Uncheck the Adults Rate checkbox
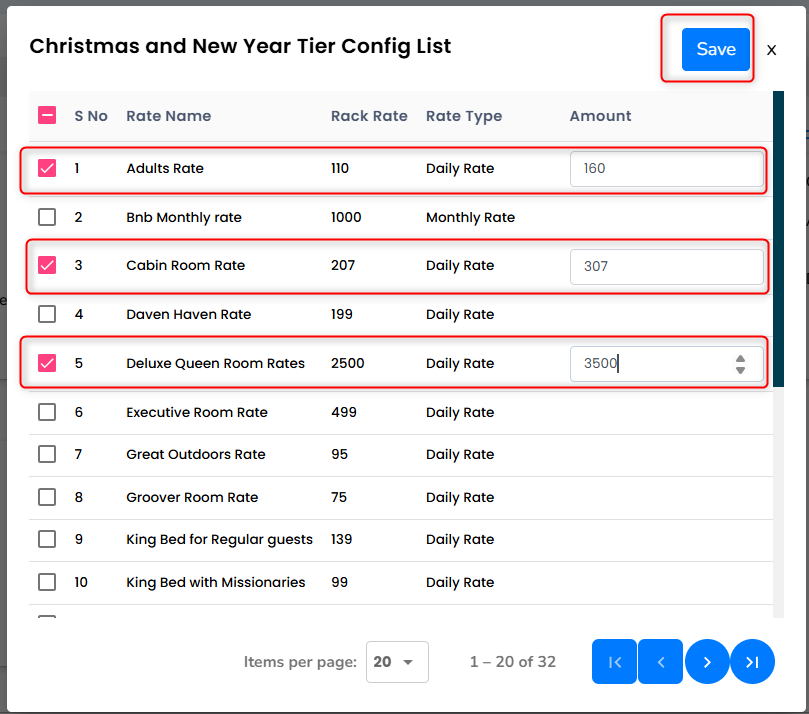This screenshot has height=714, width=809. coord(47,168)
